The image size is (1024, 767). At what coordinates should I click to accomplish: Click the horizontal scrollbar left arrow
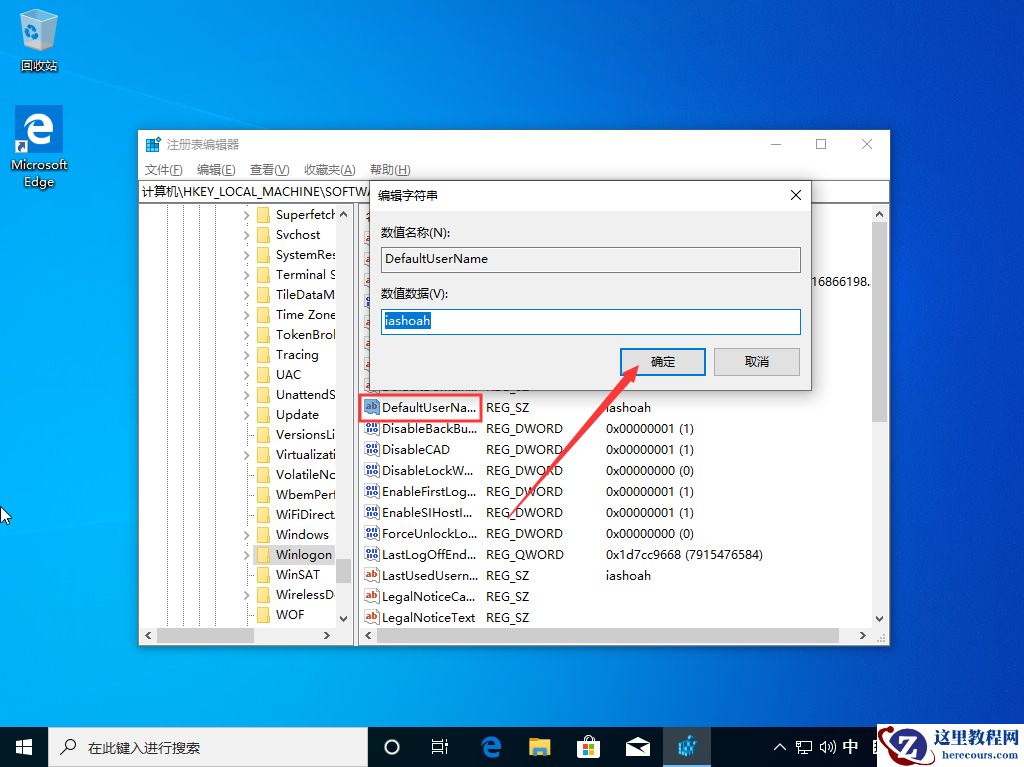tap(148, 635)
